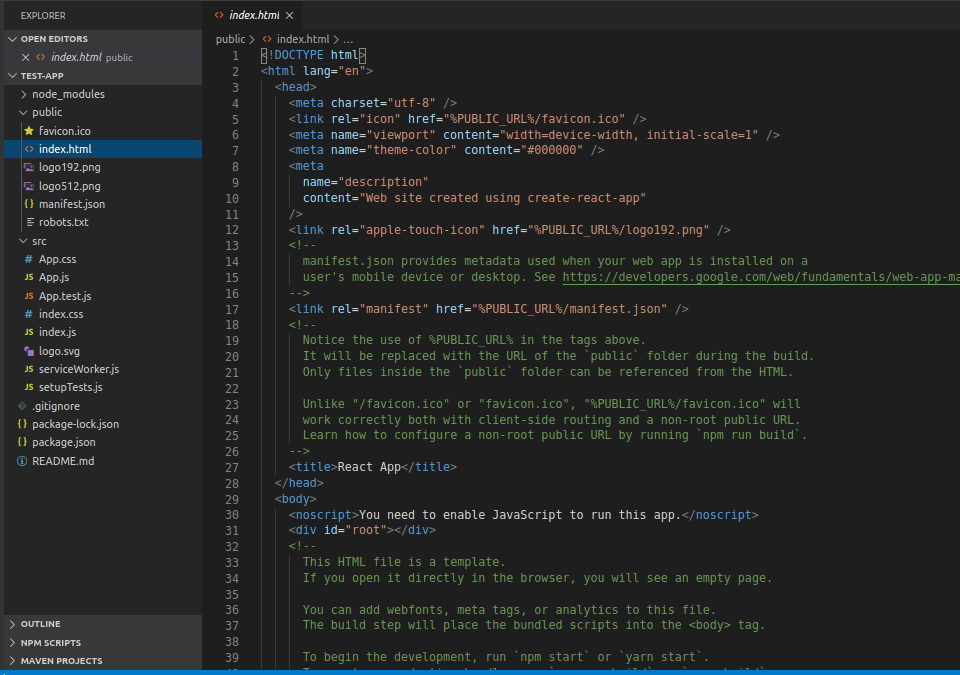This screenshot has width=960, height=675.
Task: Click the HTML icon beside index.html in tree
Action: tap(29, 149)
